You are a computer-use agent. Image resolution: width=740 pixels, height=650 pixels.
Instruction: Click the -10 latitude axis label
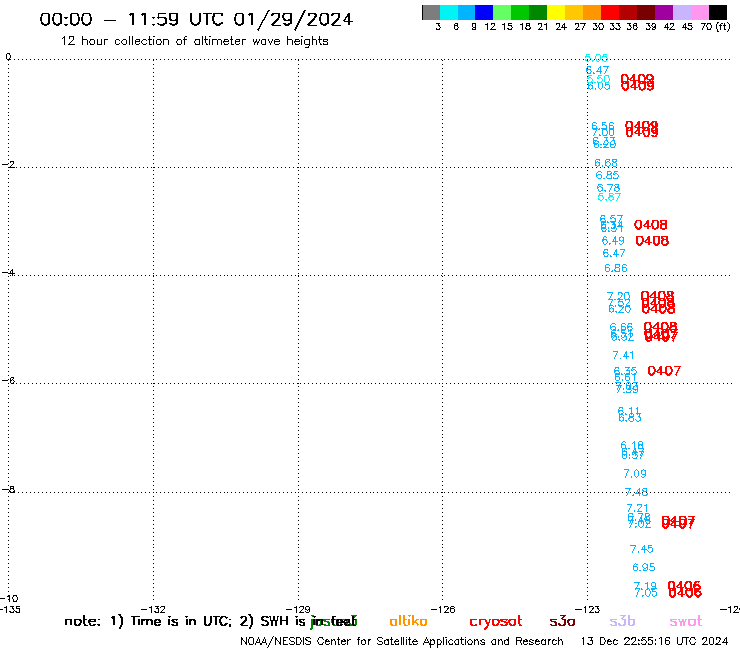9,598
